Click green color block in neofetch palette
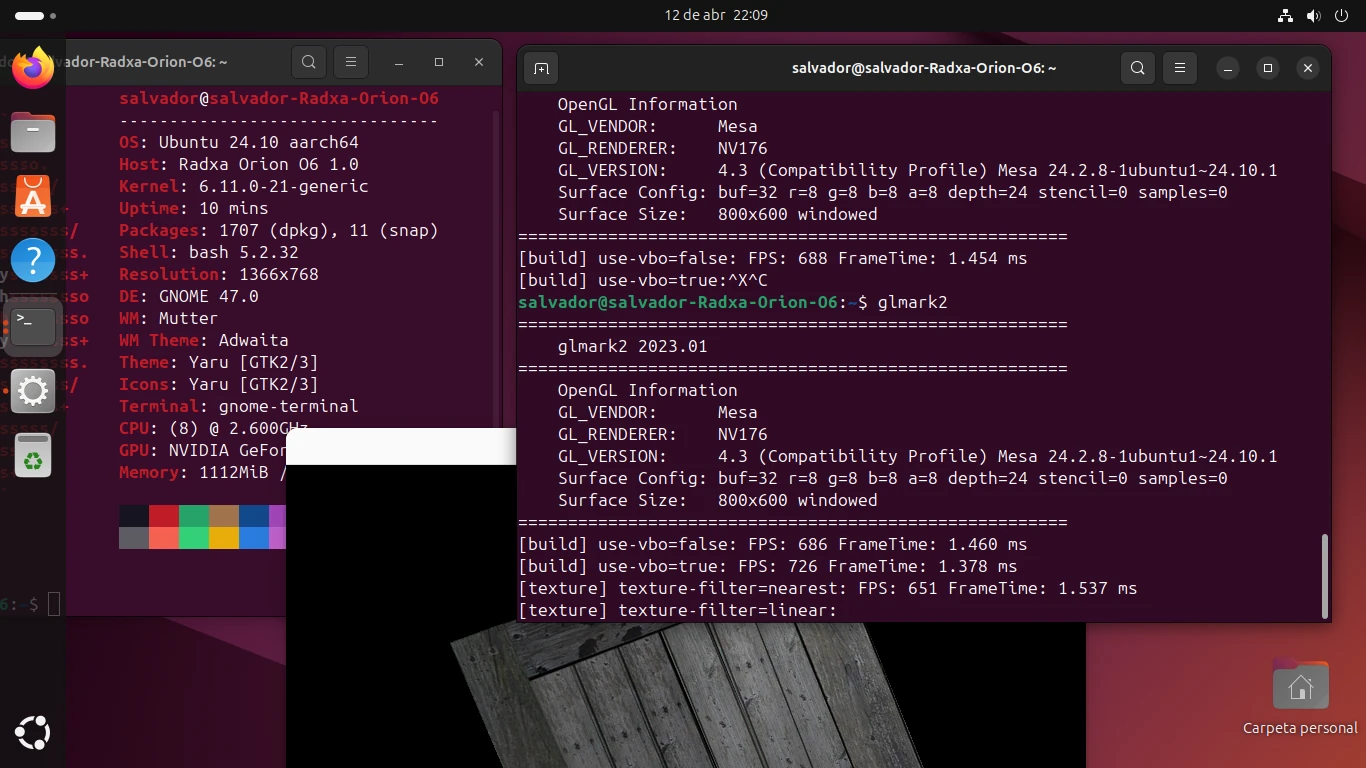The width and height of the screenshot is (1366, 768). point(194,516)
